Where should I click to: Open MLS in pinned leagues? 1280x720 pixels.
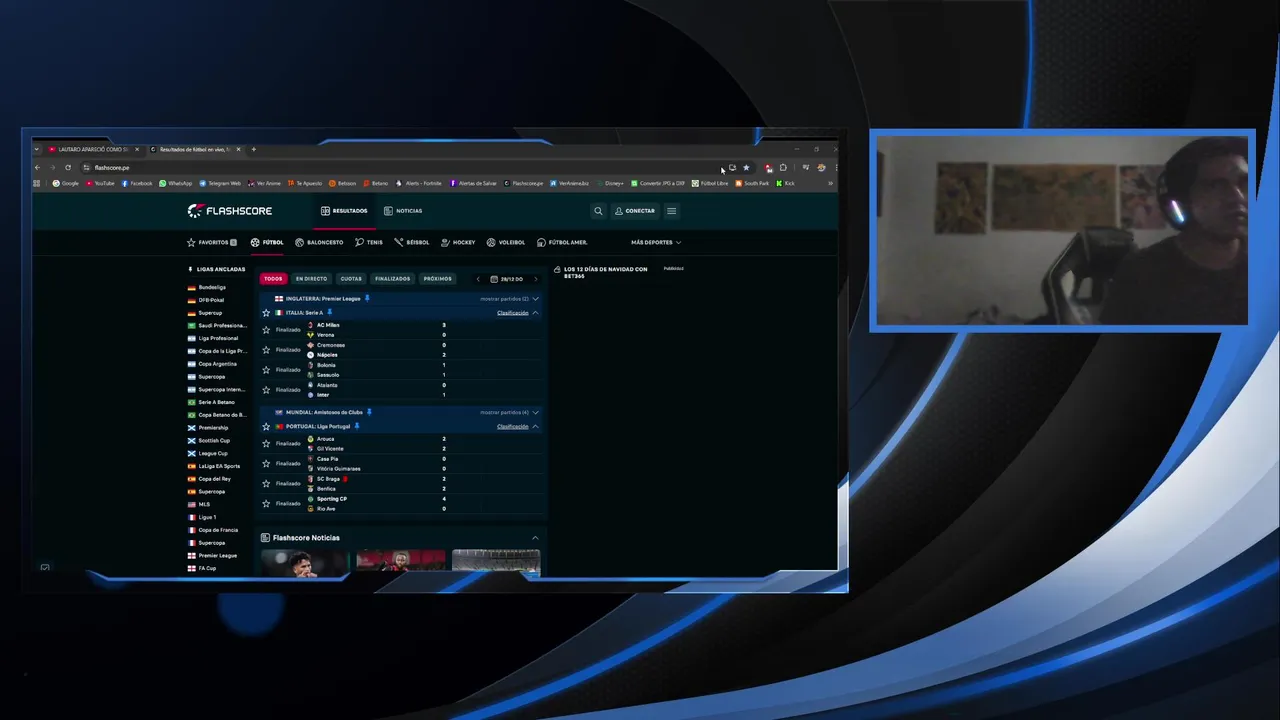199,504
